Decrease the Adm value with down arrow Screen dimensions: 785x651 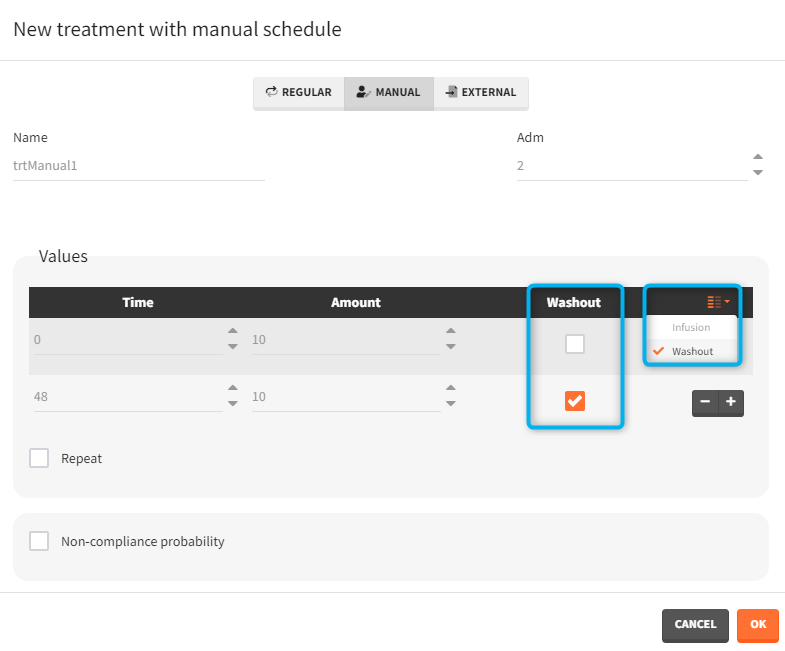pos(758,173)
